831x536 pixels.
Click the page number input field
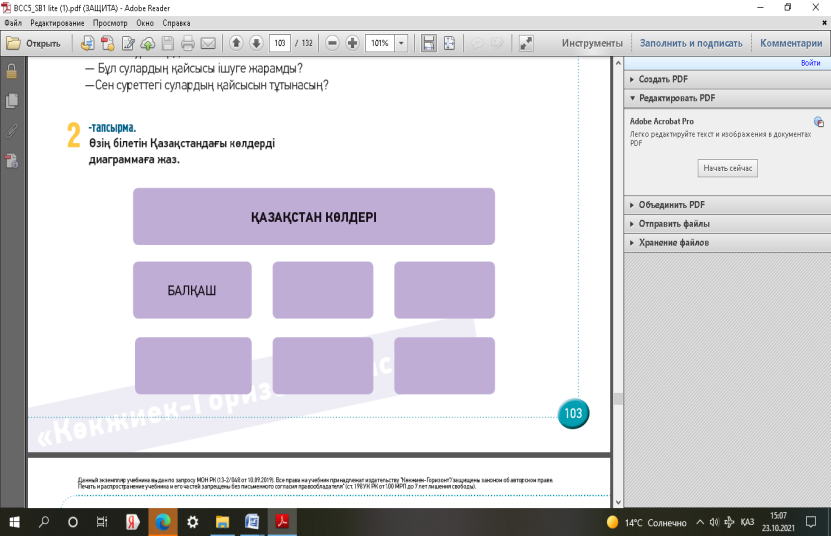(x=281, y=43)
